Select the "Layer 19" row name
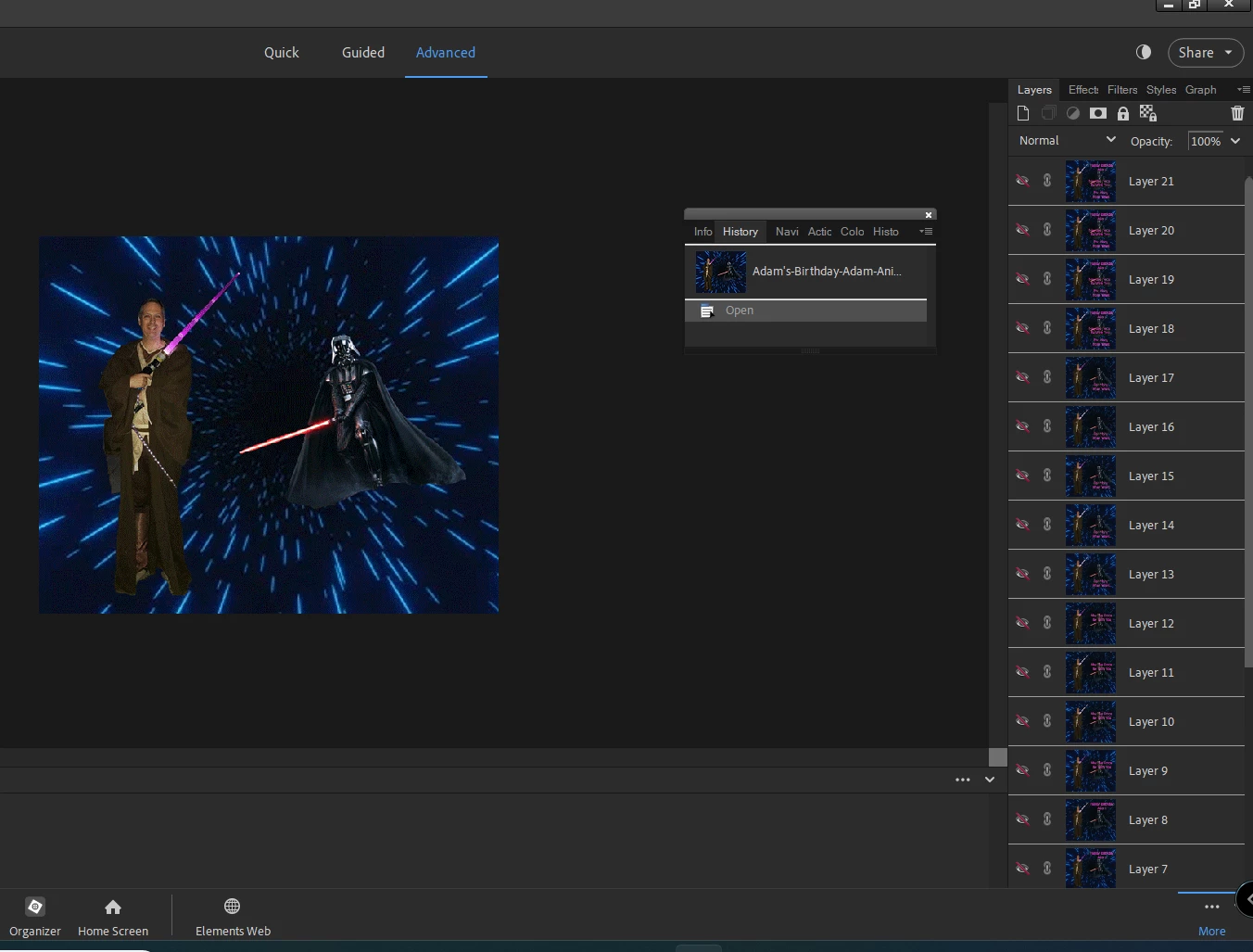1253x952 pixels. pos(1151,279)
